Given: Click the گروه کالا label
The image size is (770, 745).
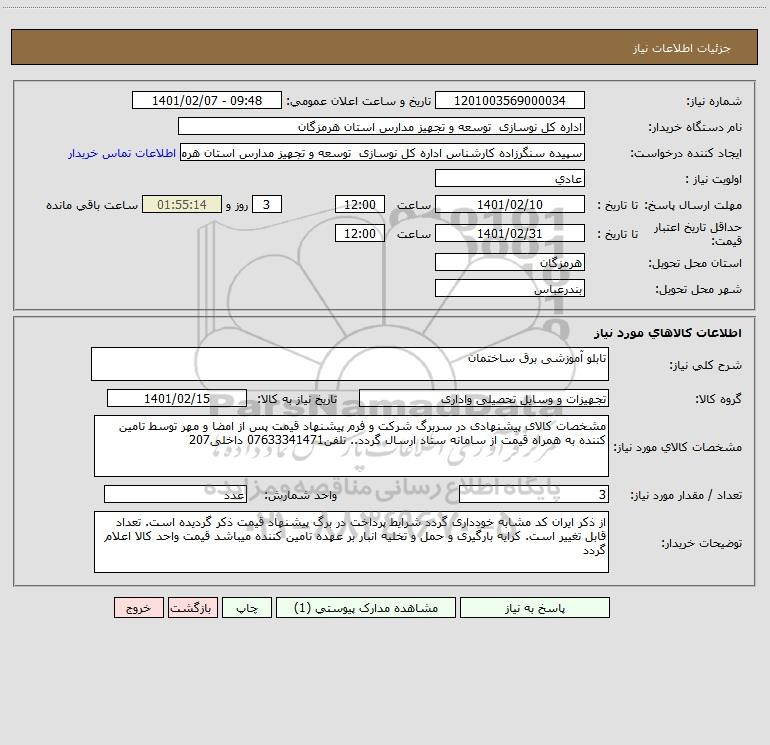Looking at the screenshot, I should [719, 400].
